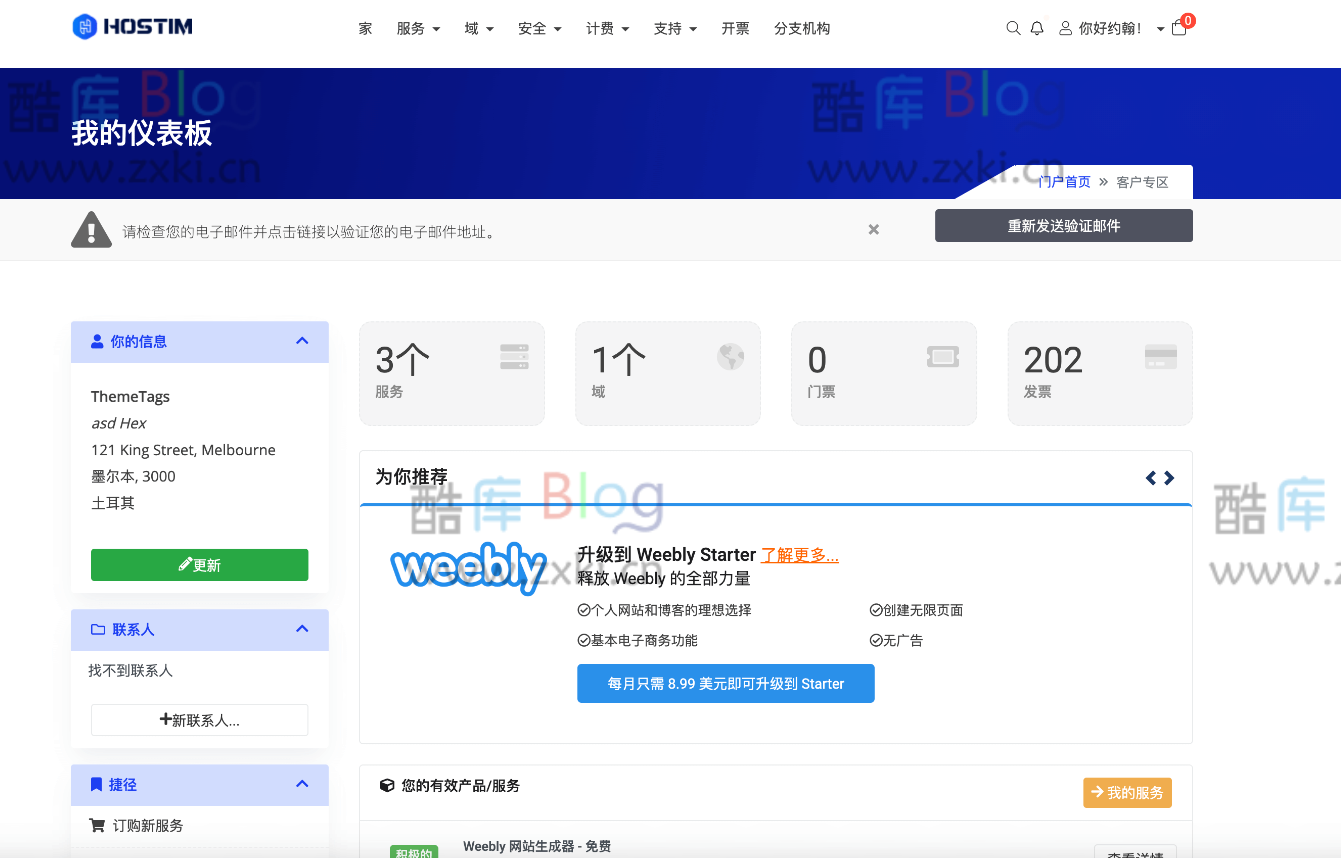
Task: Click the 了解更多 link
Action: click(x=800, y=555)
